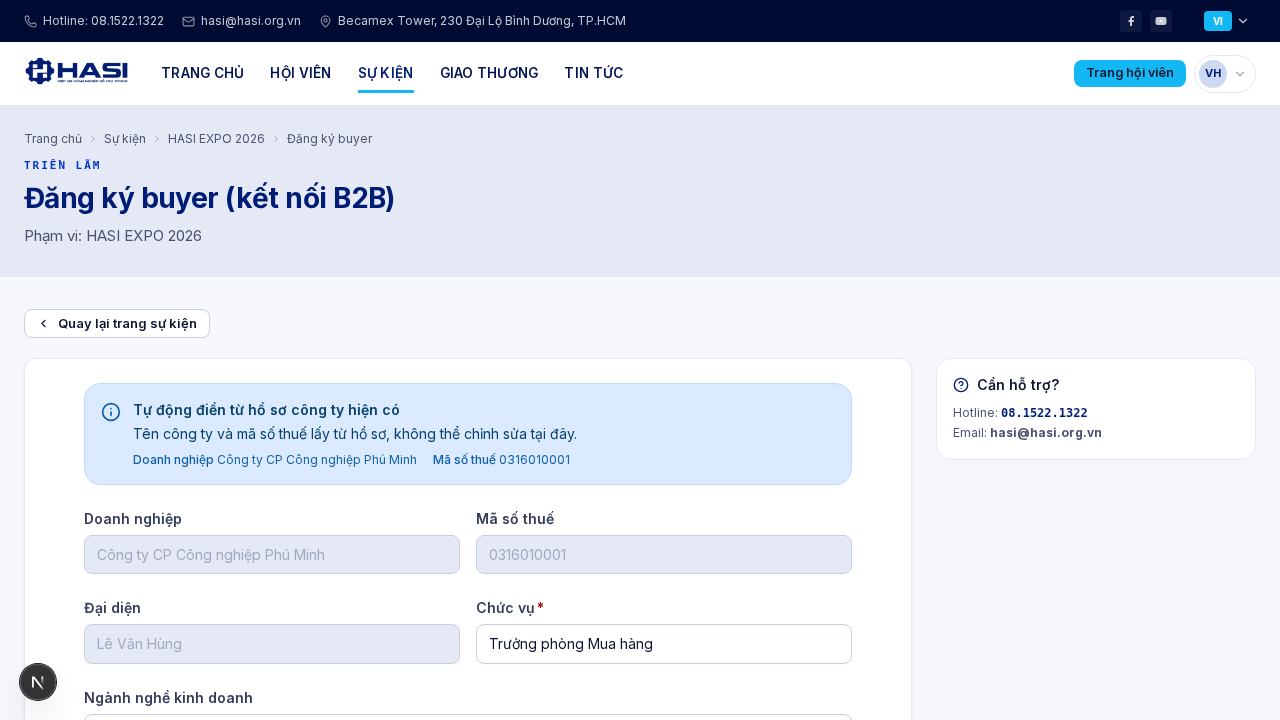
Task: Click the info icon in blue notice
Action: click(x=111, y=412)
